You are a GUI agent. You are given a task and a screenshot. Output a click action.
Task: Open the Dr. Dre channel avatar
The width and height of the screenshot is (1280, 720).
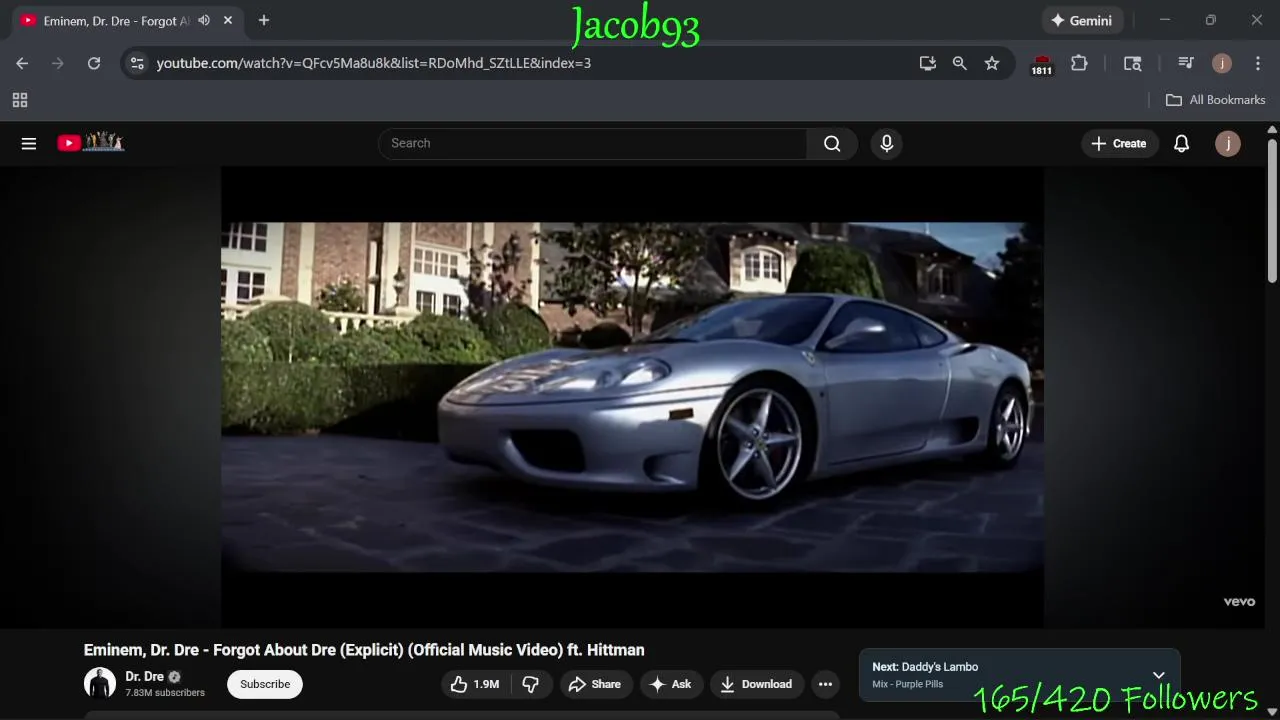coord(100,683)
